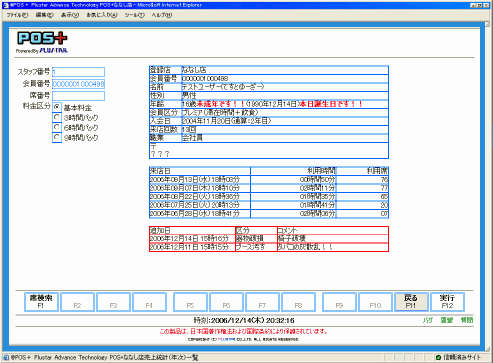Click the Internet Explorer title bar icon

click(5, 5)
